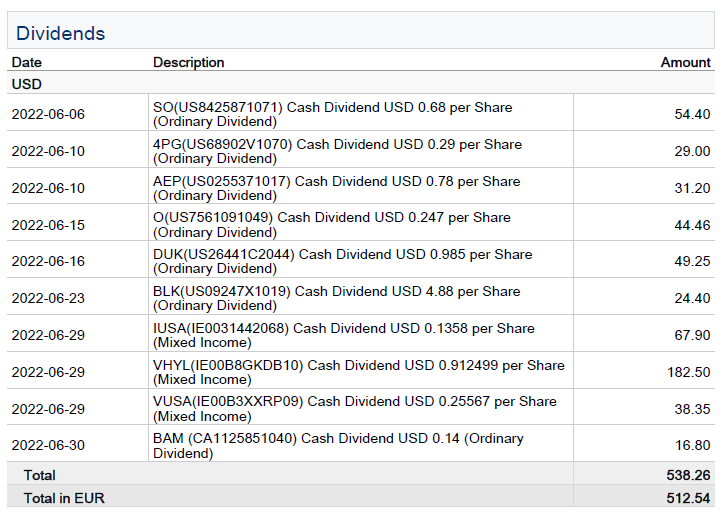Click the 2022-06-06 date cell
The image size is (724, 524).
click(48, 114)
